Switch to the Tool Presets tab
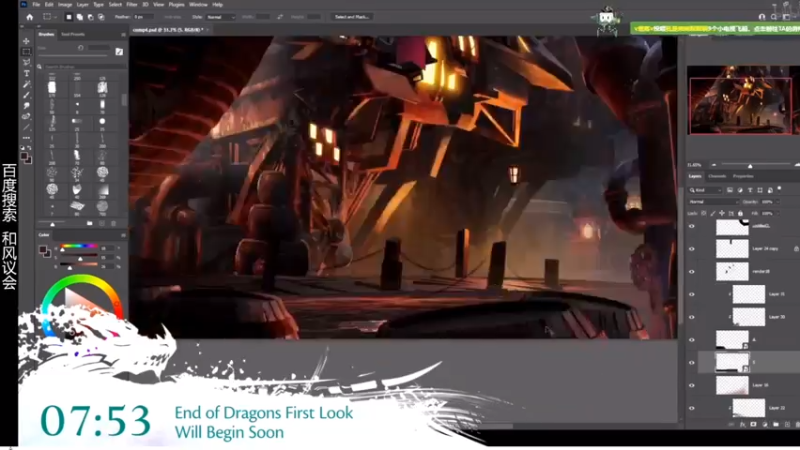 [x=73, y=34]
